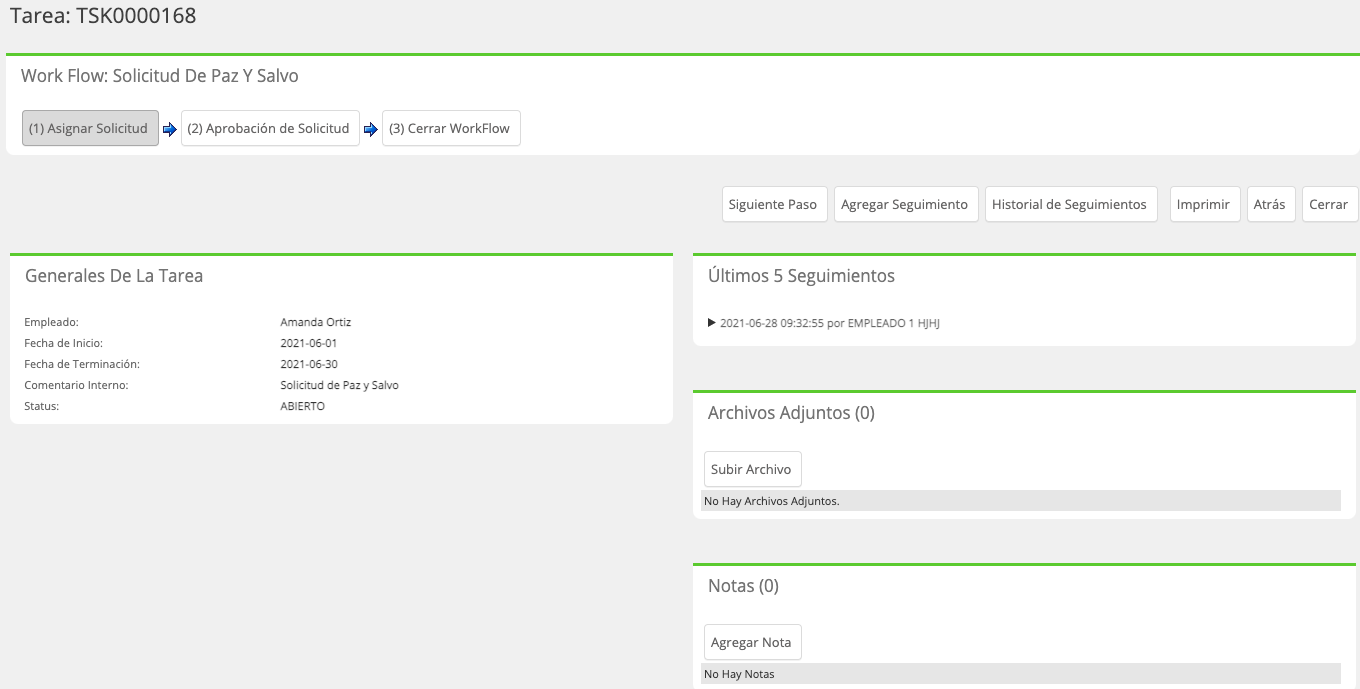This screenshot has height=689, width=1360.
Task: Upload a file with Subir Archivo
Action: (x=752, y=469)
